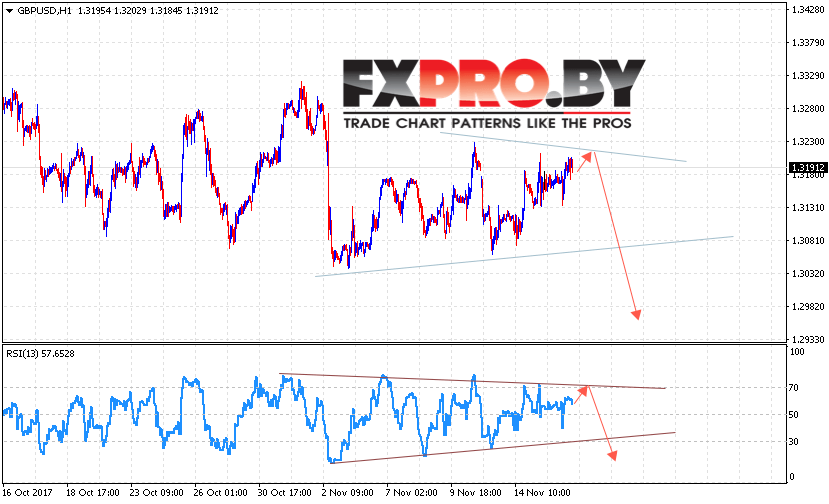Select the 18 Oct 17:00 time axis label

tap(93, 492)
